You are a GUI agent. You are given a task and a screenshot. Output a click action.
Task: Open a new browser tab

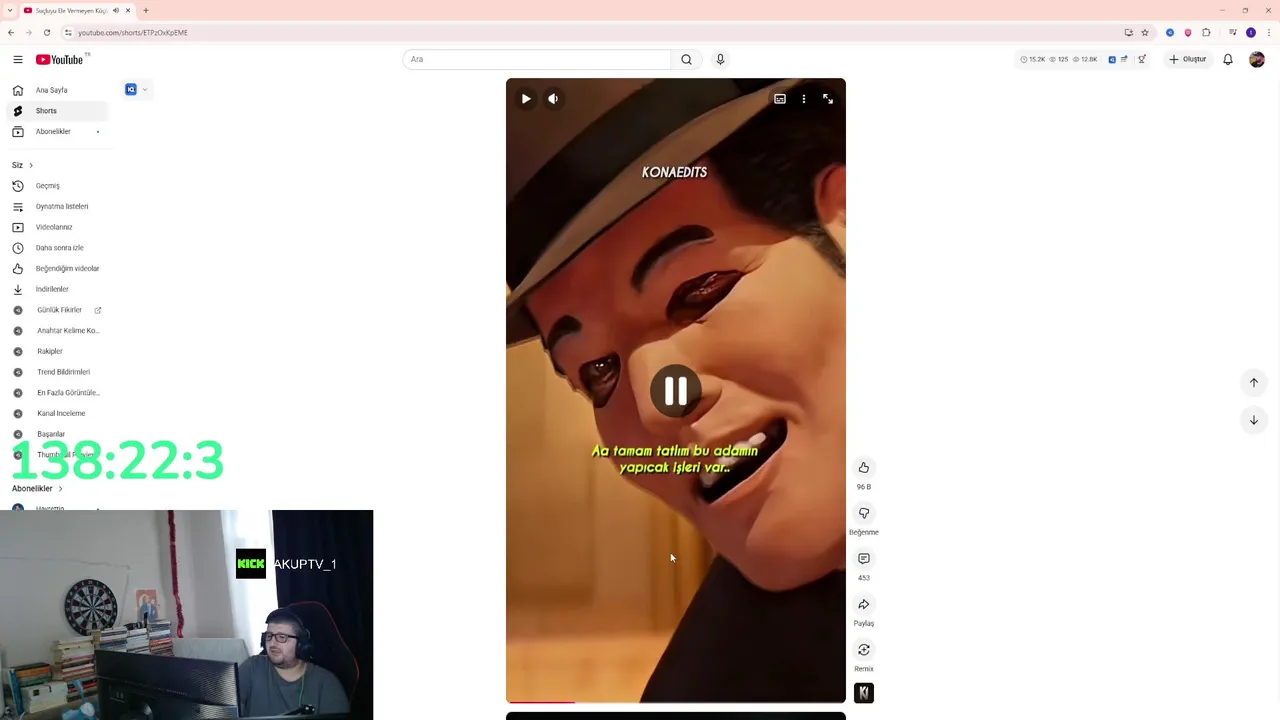pyautogui.click(x=146, y=10)
